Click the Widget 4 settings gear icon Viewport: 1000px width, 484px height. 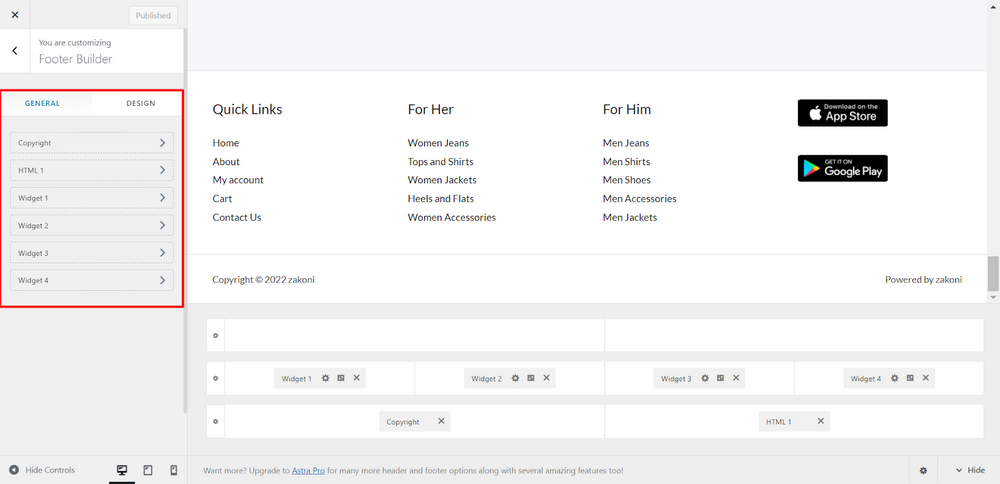pos(895,379)
